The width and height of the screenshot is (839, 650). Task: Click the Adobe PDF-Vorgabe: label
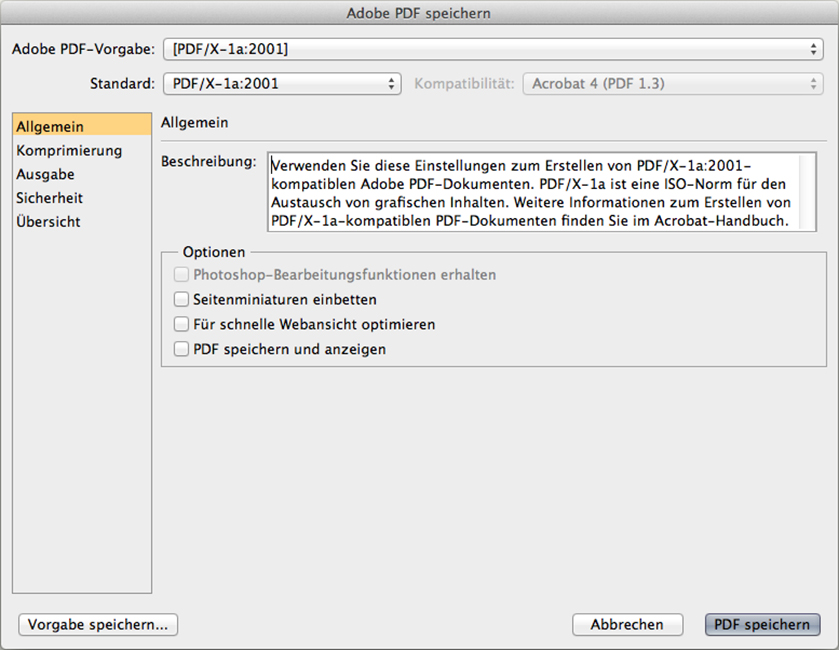[x=83, y=49]
